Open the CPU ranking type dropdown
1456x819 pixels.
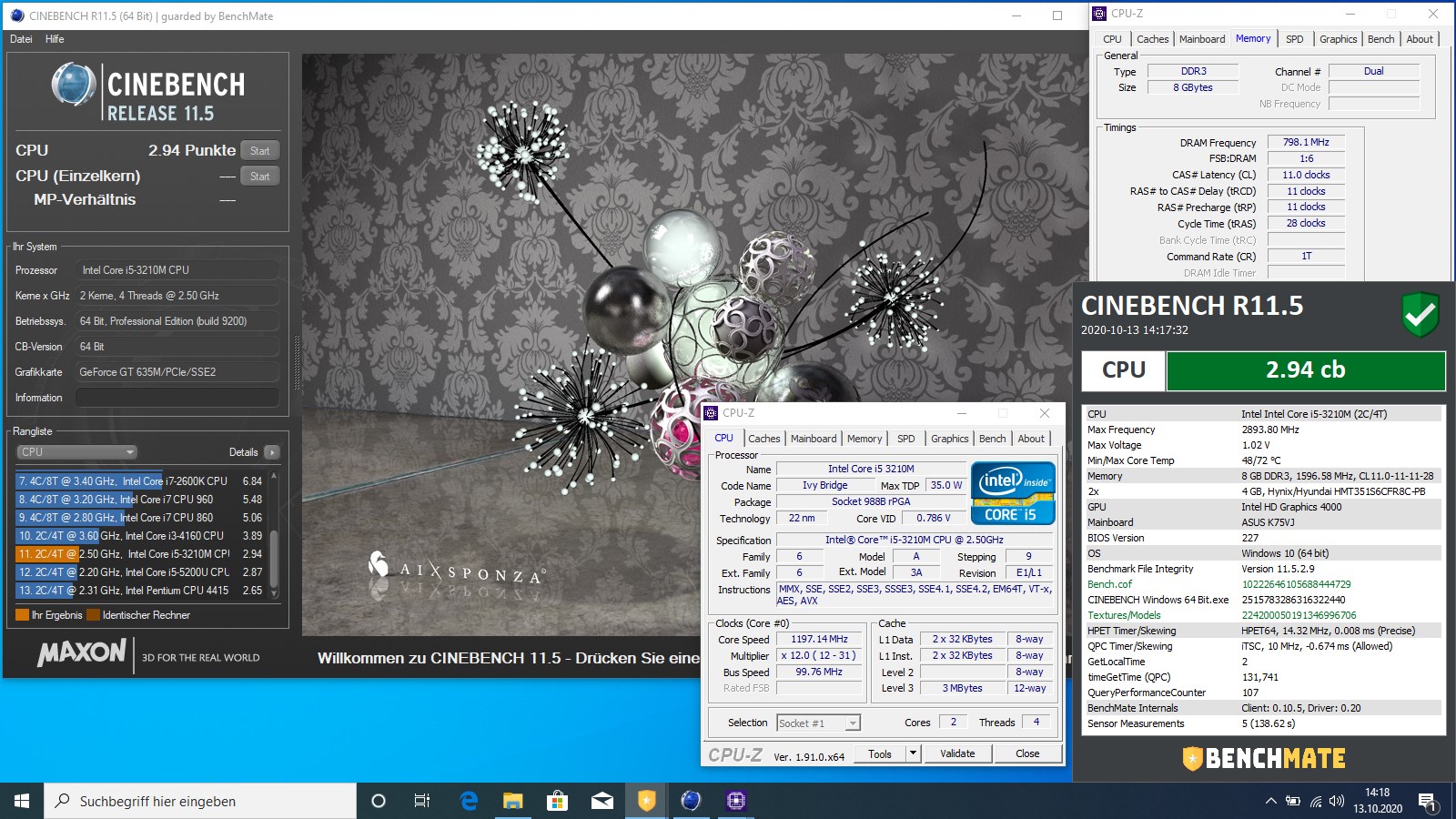pos(76,452)
